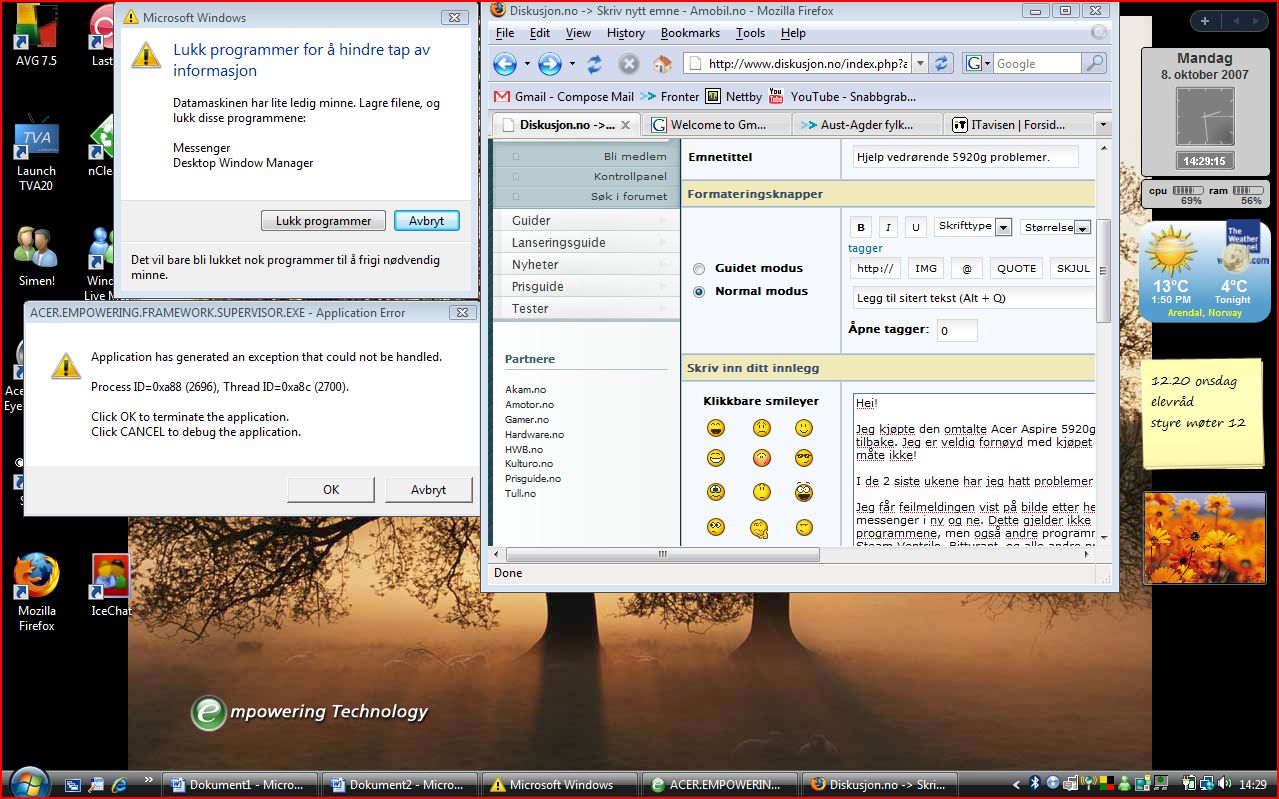
Task: Click page vertical scrollbar thumb
Action: coord(1104,270)
